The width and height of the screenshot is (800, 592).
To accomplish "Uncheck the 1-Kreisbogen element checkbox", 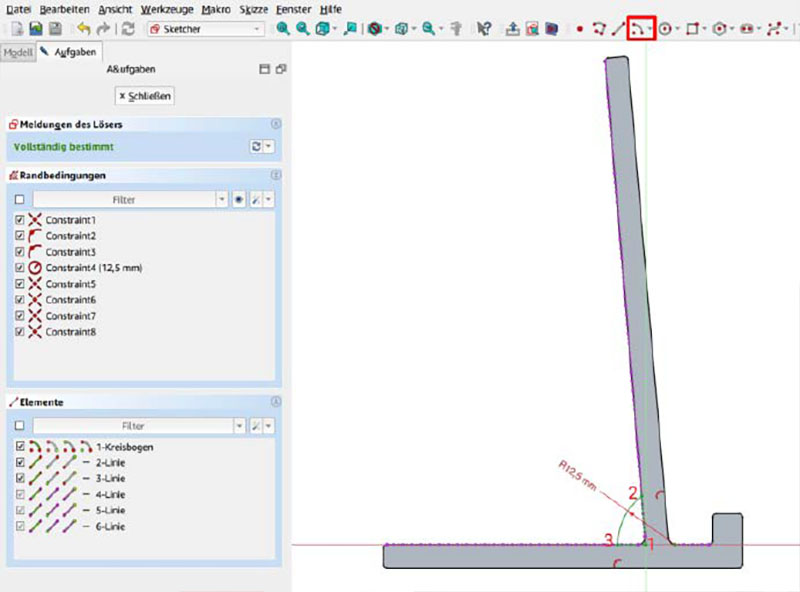I will pyautogui.click(x=20, y=446).
